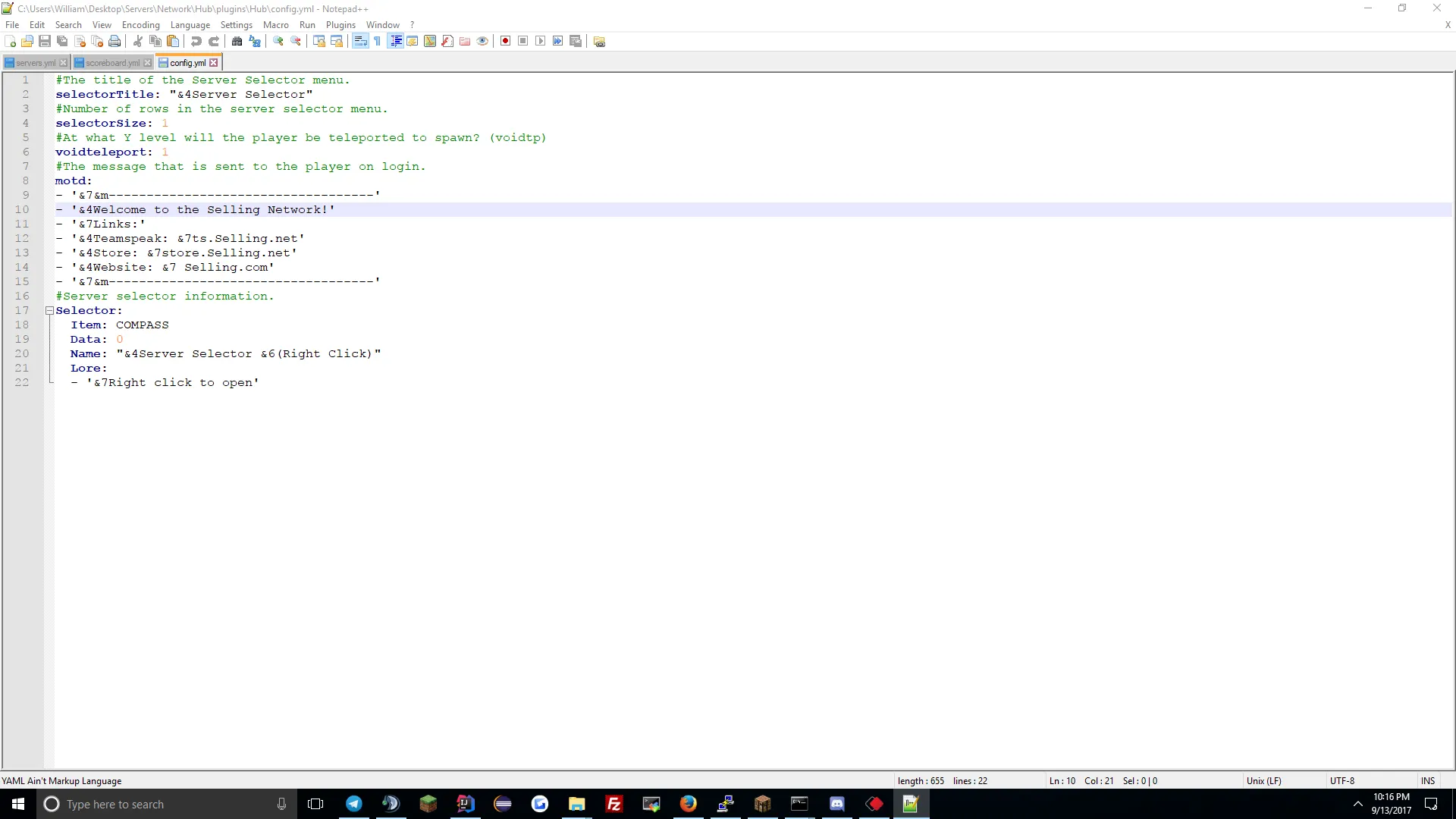Open Task View from the taskbar
Viewport: 1456px width, 819px height.
coord(315,804)
